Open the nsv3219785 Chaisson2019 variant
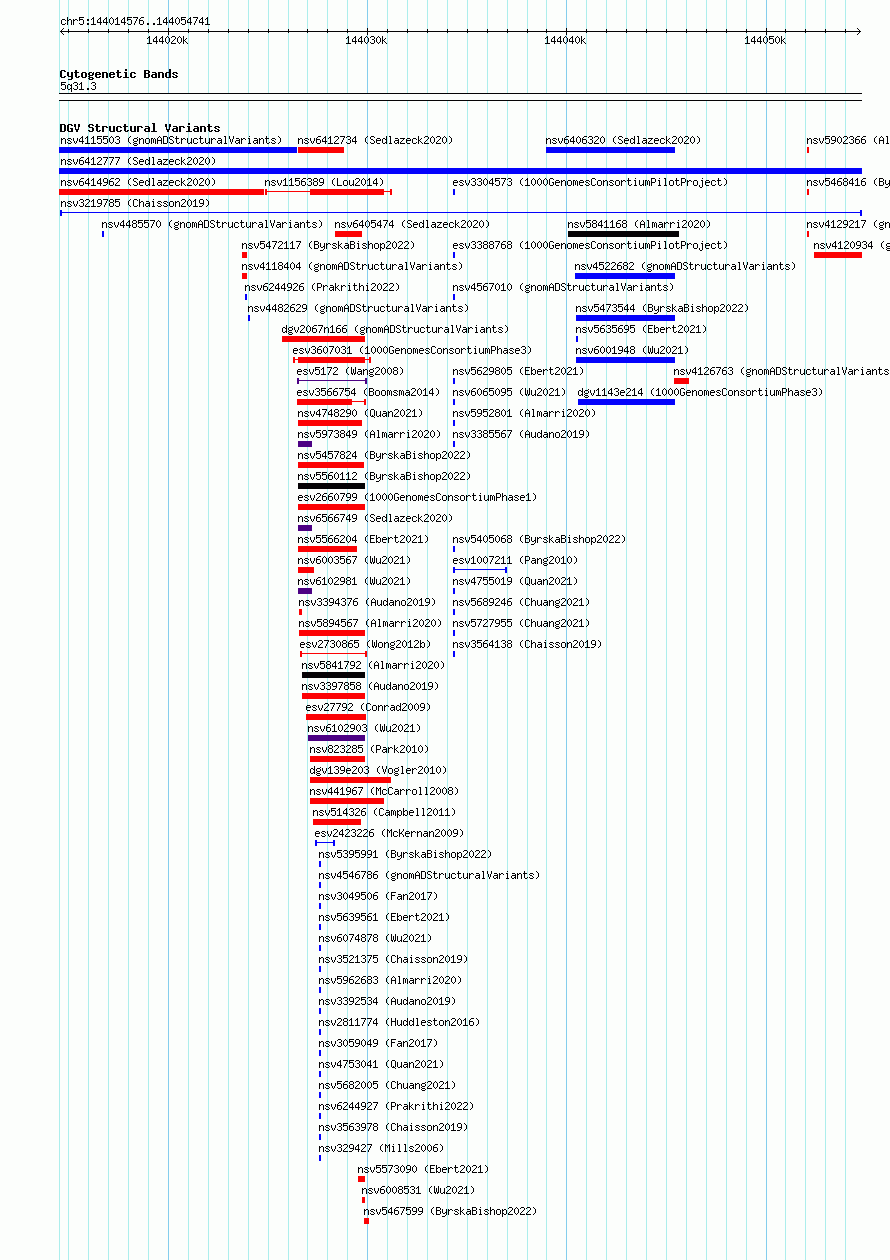Viewport: 890px width, 1260px height. [x=134, y=203]
